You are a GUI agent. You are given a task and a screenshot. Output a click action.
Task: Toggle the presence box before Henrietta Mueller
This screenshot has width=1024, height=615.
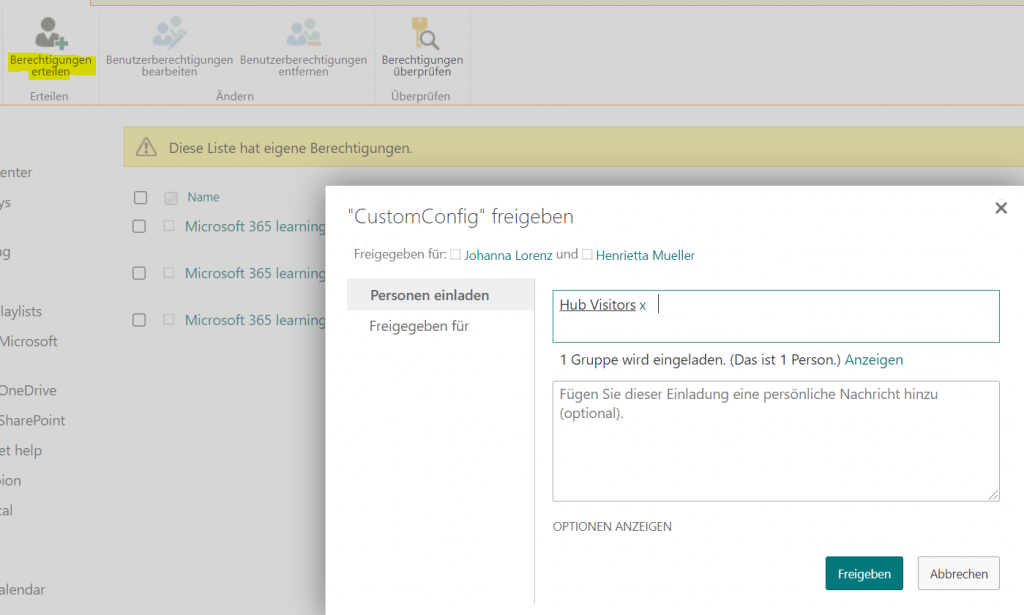(x=587, y=255)
